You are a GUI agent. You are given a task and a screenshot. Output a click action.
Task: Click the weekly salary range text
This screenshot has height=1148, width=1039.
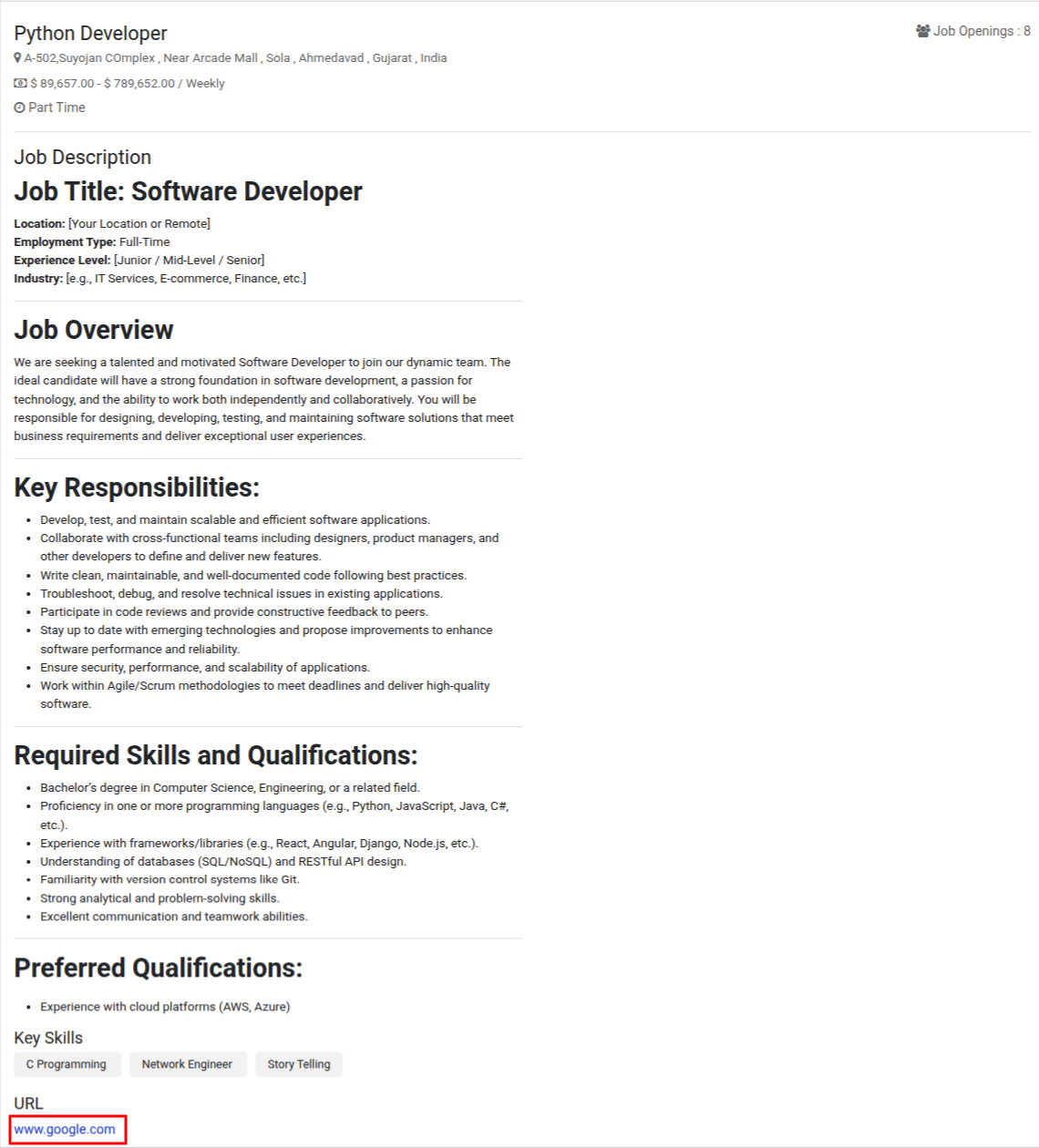128,83
